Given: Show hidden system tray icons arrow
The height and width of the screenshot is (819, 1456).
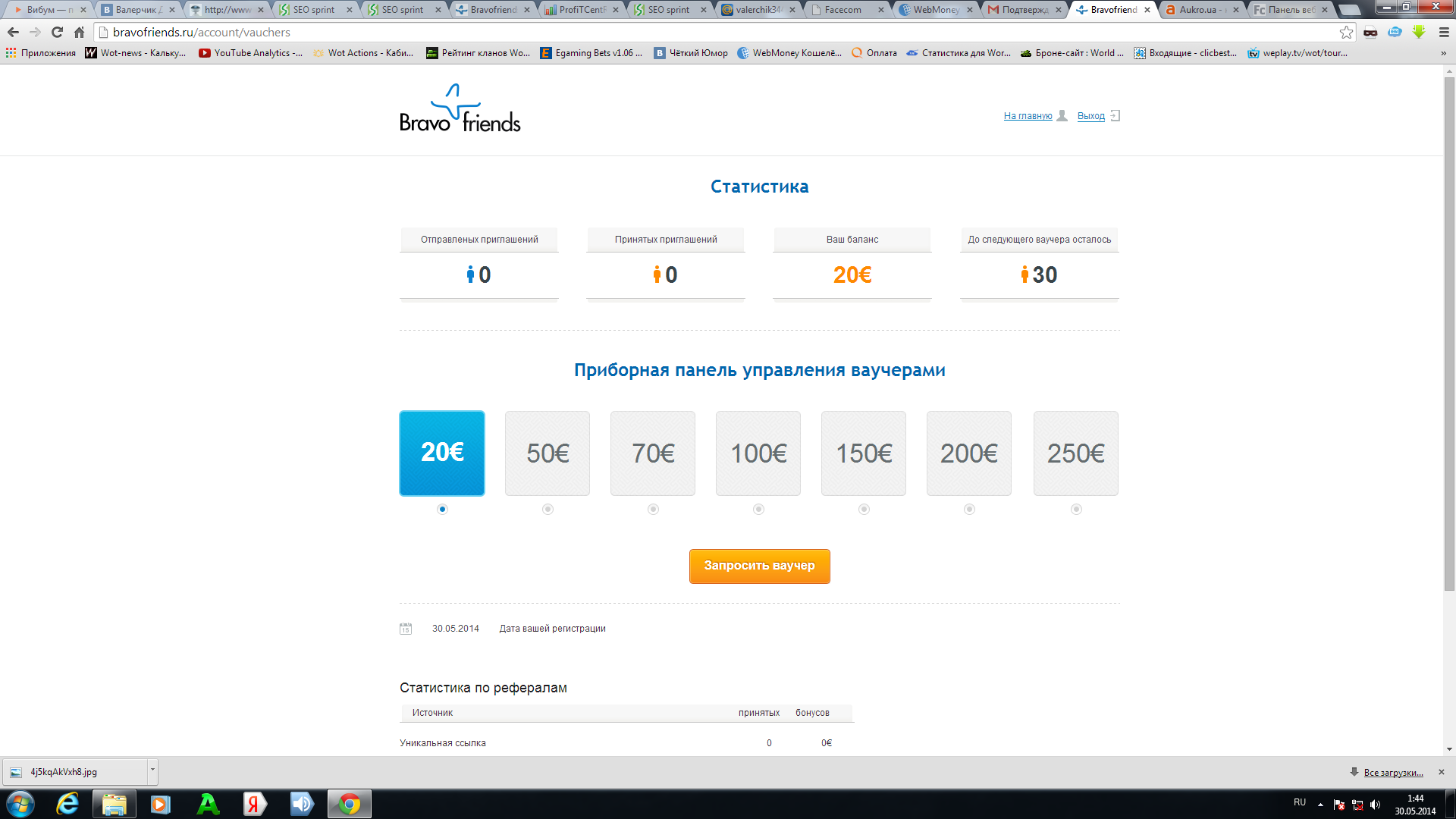Looking at the screenshot, I should (x=1320, y=804).
